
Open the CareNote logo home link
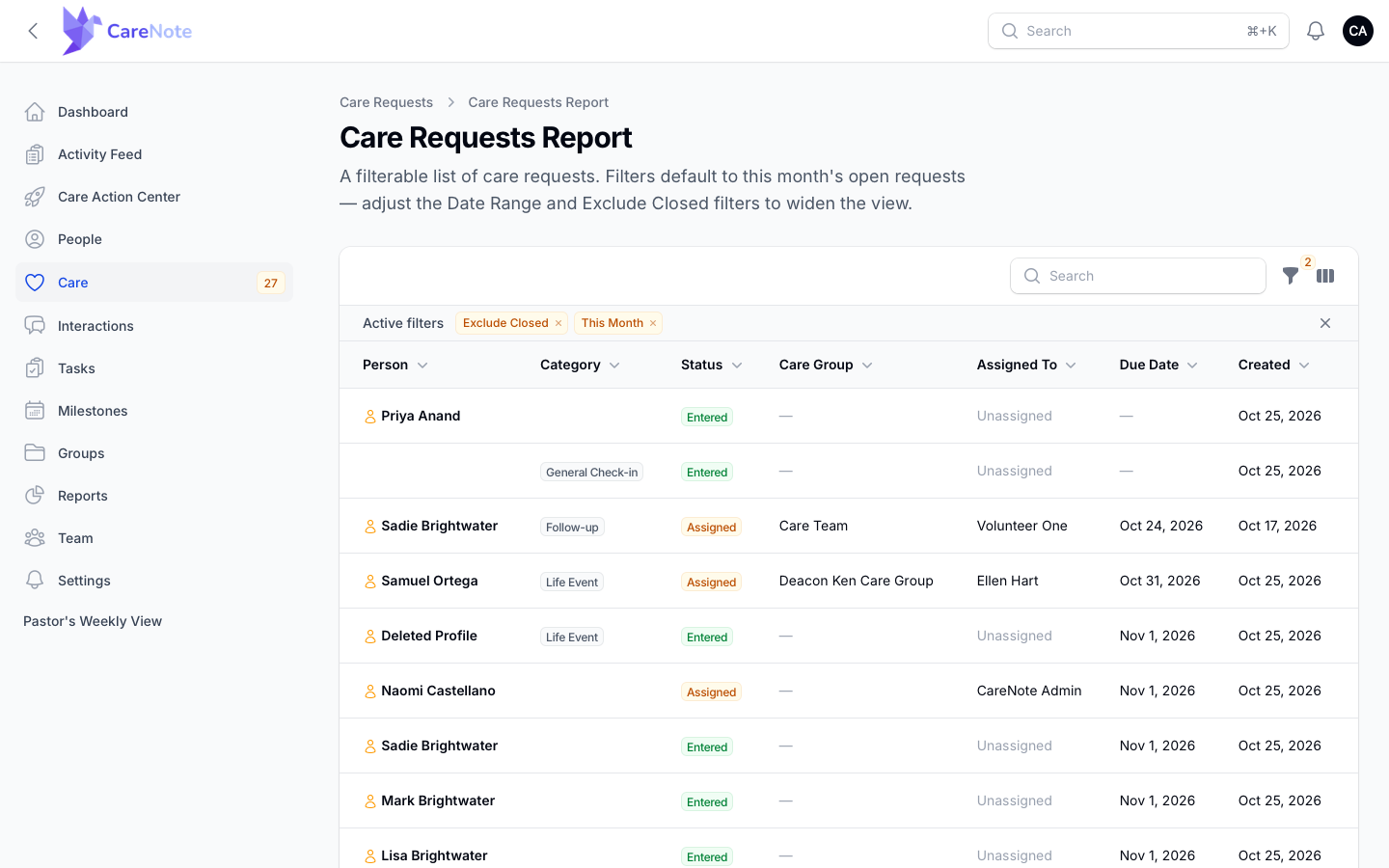click(127, 31)
